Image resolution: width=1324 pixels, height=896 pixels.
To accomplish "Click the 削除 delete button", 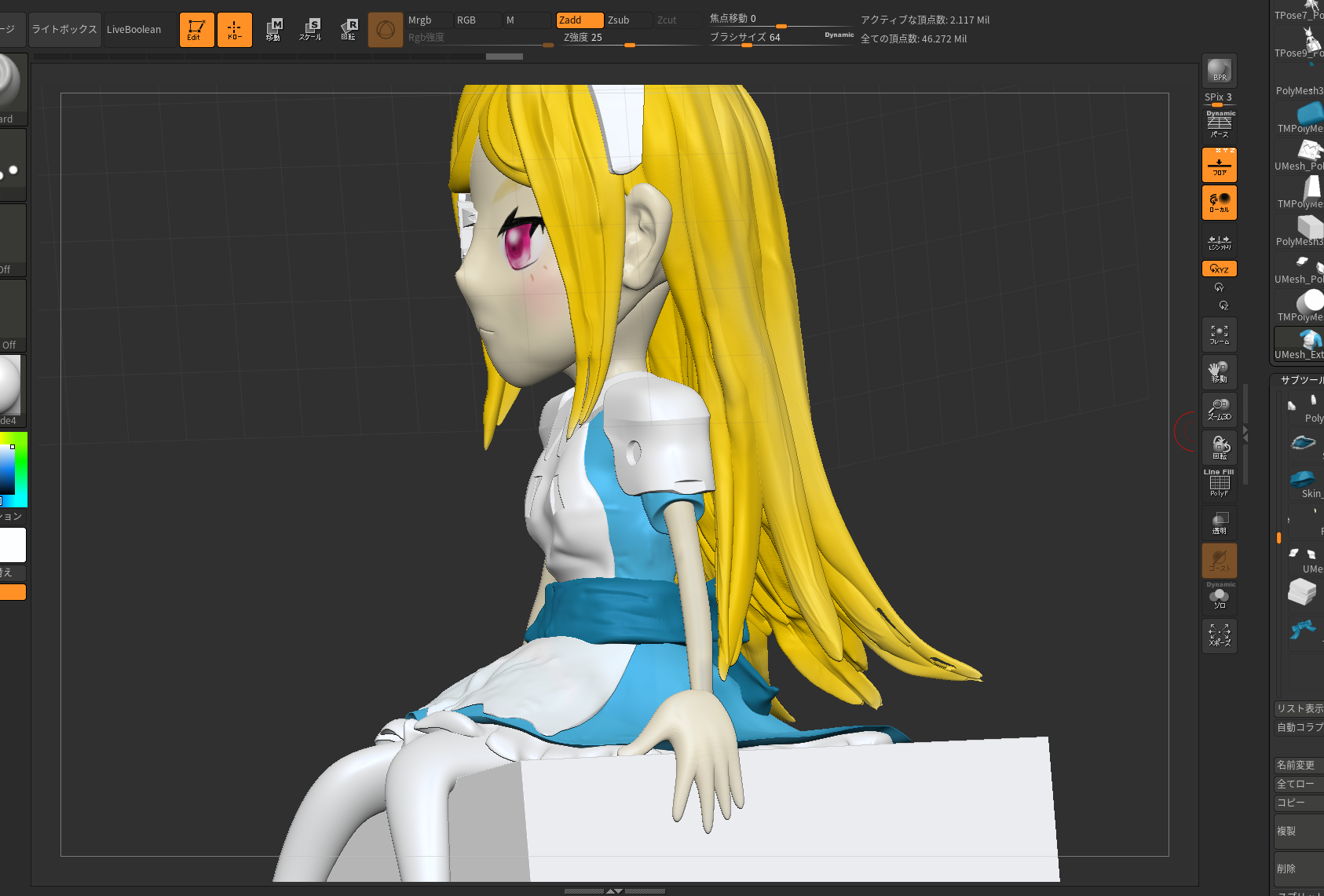I will (x=1300, y=869).
